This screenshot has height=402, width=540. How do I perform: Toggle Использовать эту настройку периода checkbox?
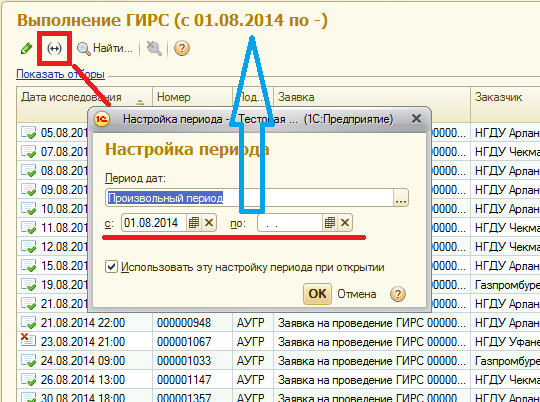pos(111,267)
